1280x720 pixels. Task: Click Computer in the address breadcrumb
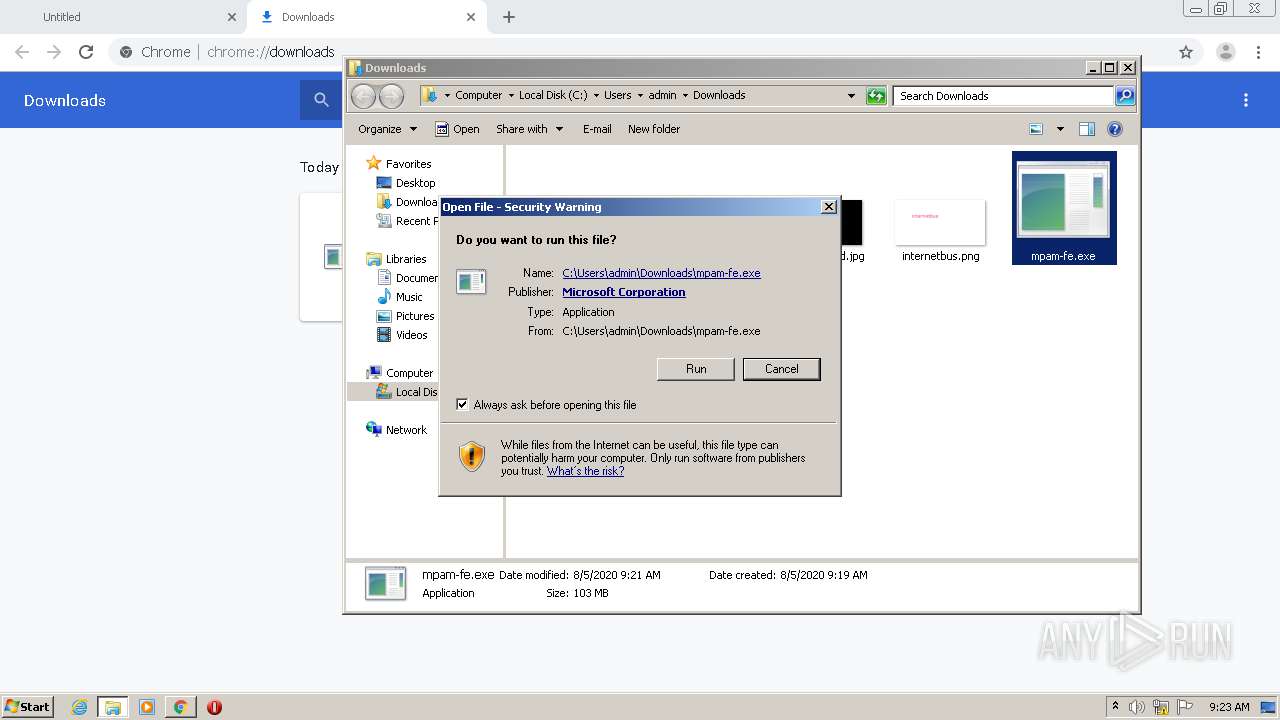(x=478, y=95)
